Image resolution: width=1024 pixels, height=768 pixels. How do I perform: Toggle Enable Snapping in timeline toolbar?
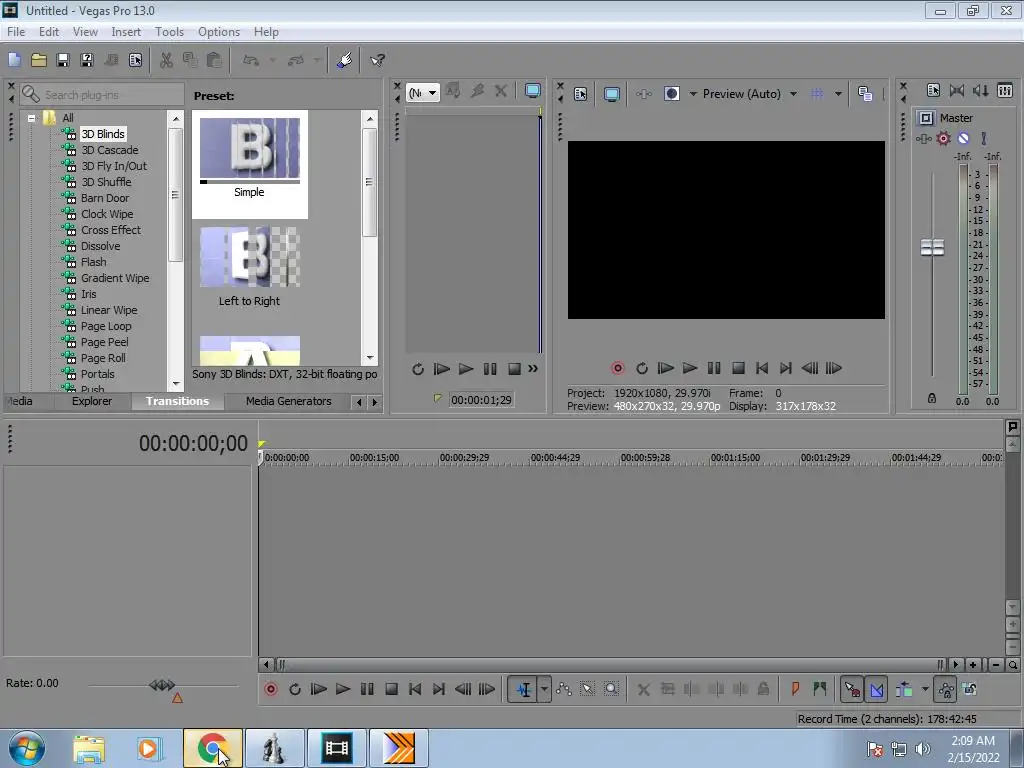coord(852,689)
